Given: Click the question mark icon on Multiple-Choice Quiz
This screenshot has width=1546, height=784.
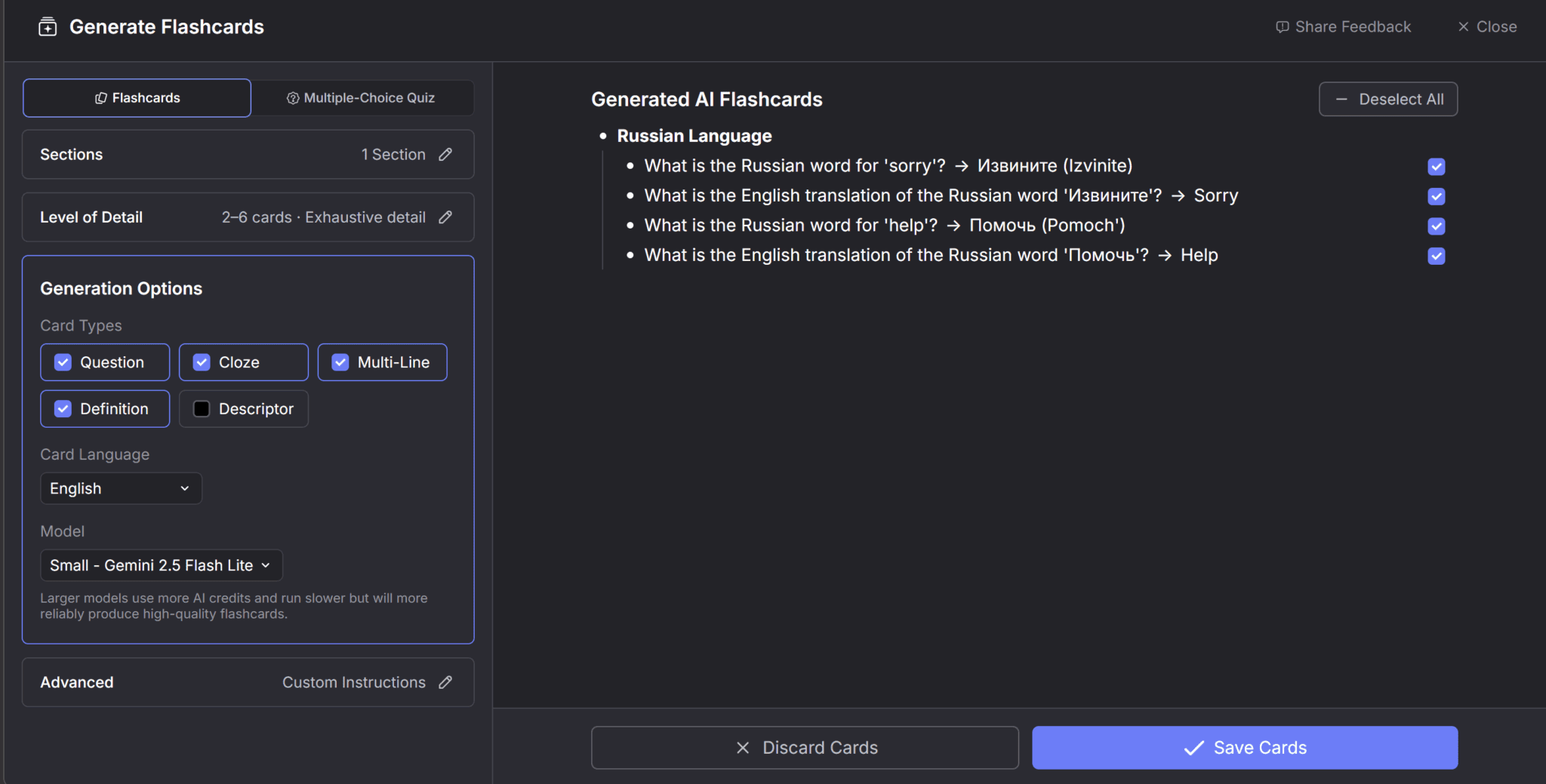Looking at the screenshot, I should (292, 97).
